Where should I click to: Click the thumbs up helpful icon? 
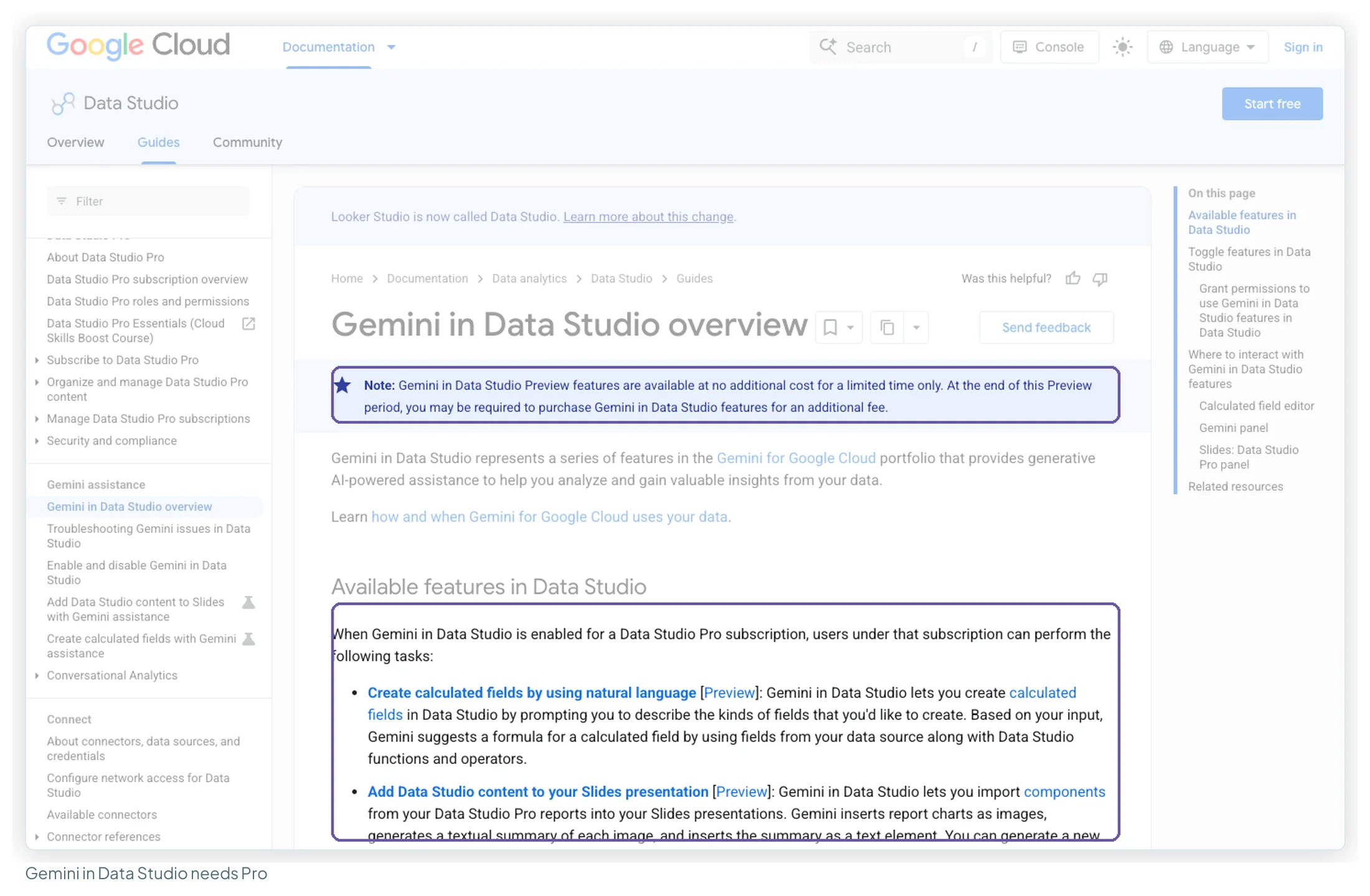click(x=1072, y=278)
